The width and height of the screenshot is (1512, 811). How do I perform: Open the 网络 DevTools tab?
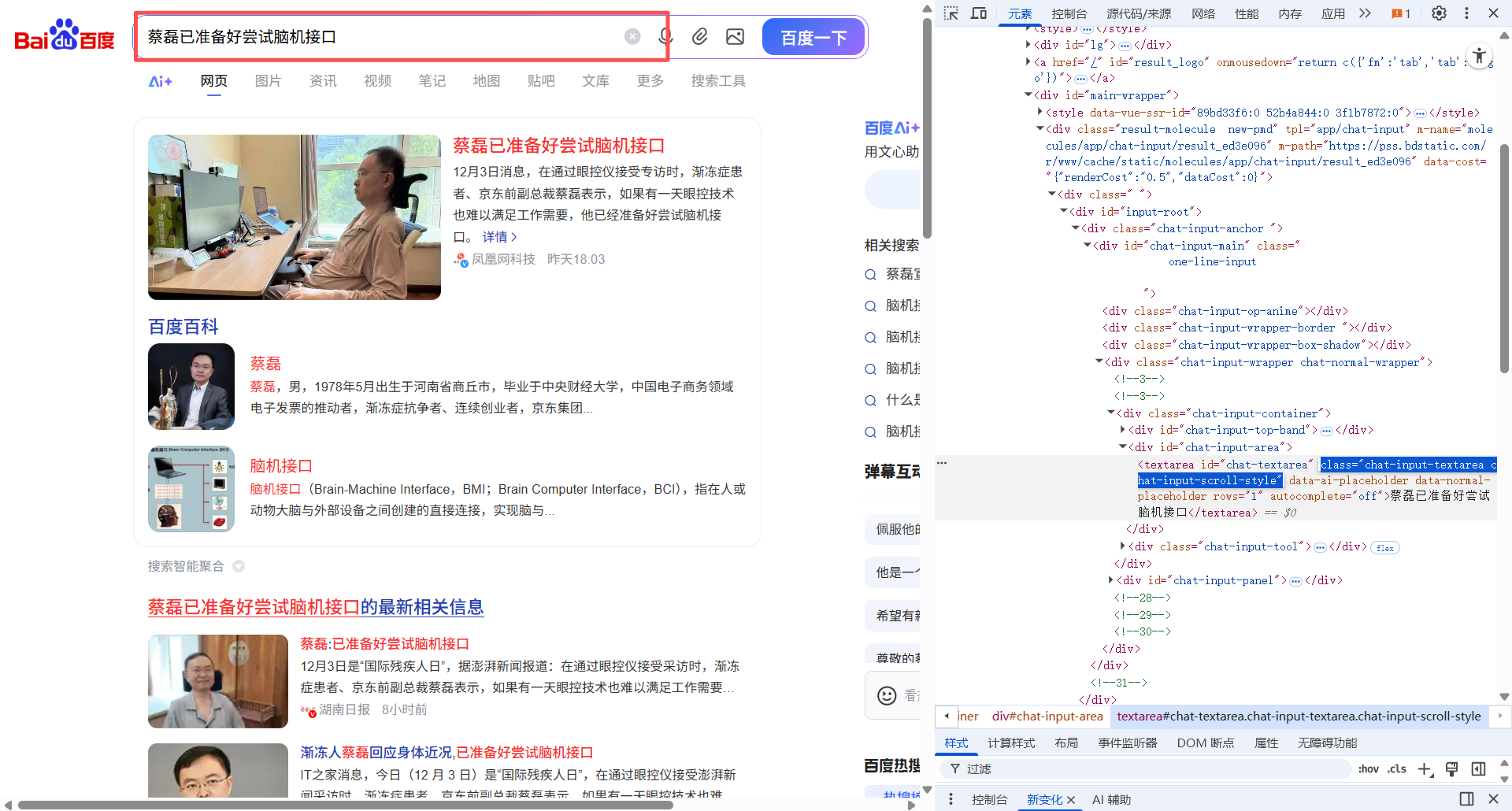tap(1203, 13)
